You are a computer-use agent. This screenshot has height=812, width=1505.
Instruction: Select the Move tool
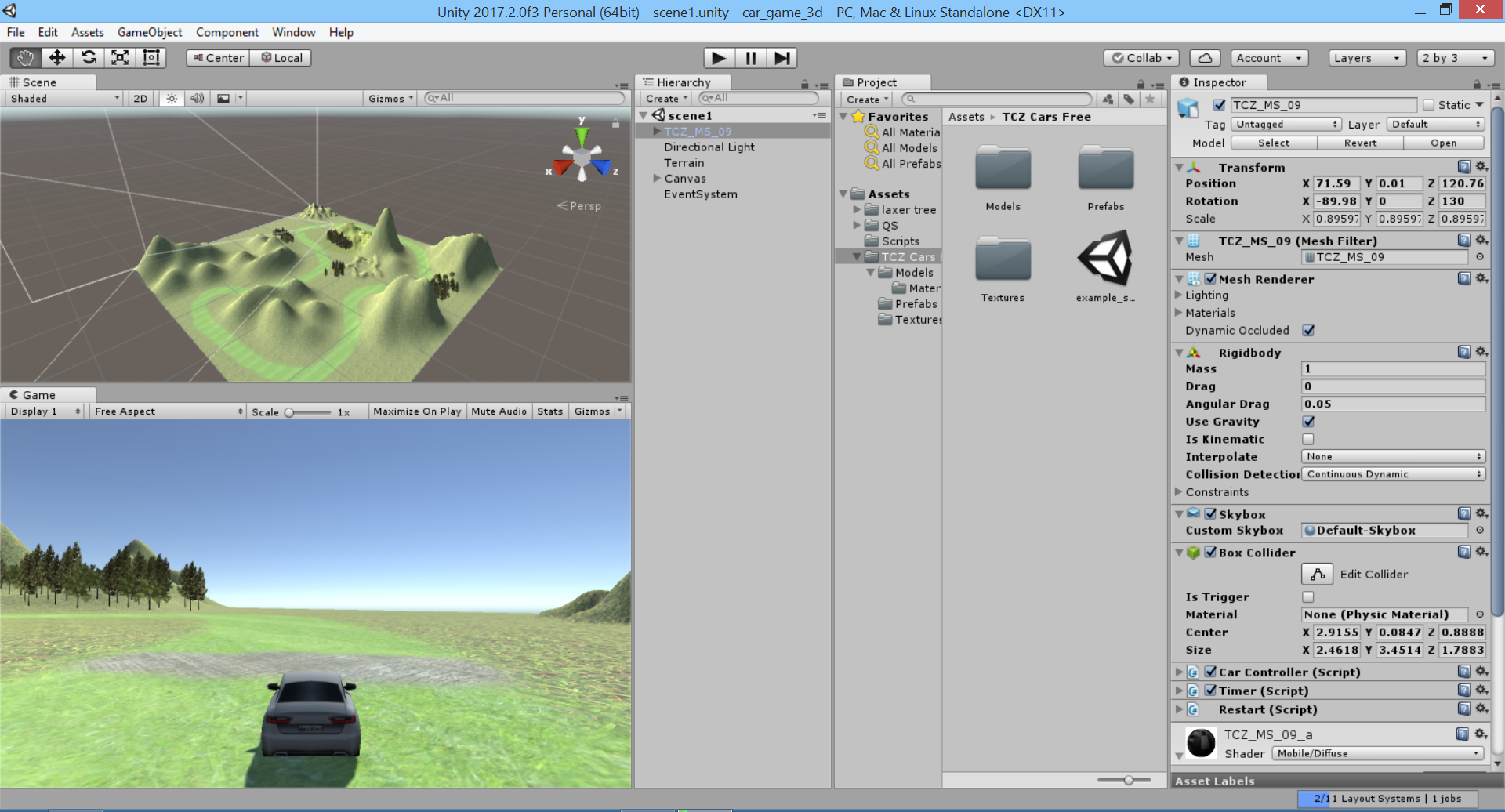(57, 58)
